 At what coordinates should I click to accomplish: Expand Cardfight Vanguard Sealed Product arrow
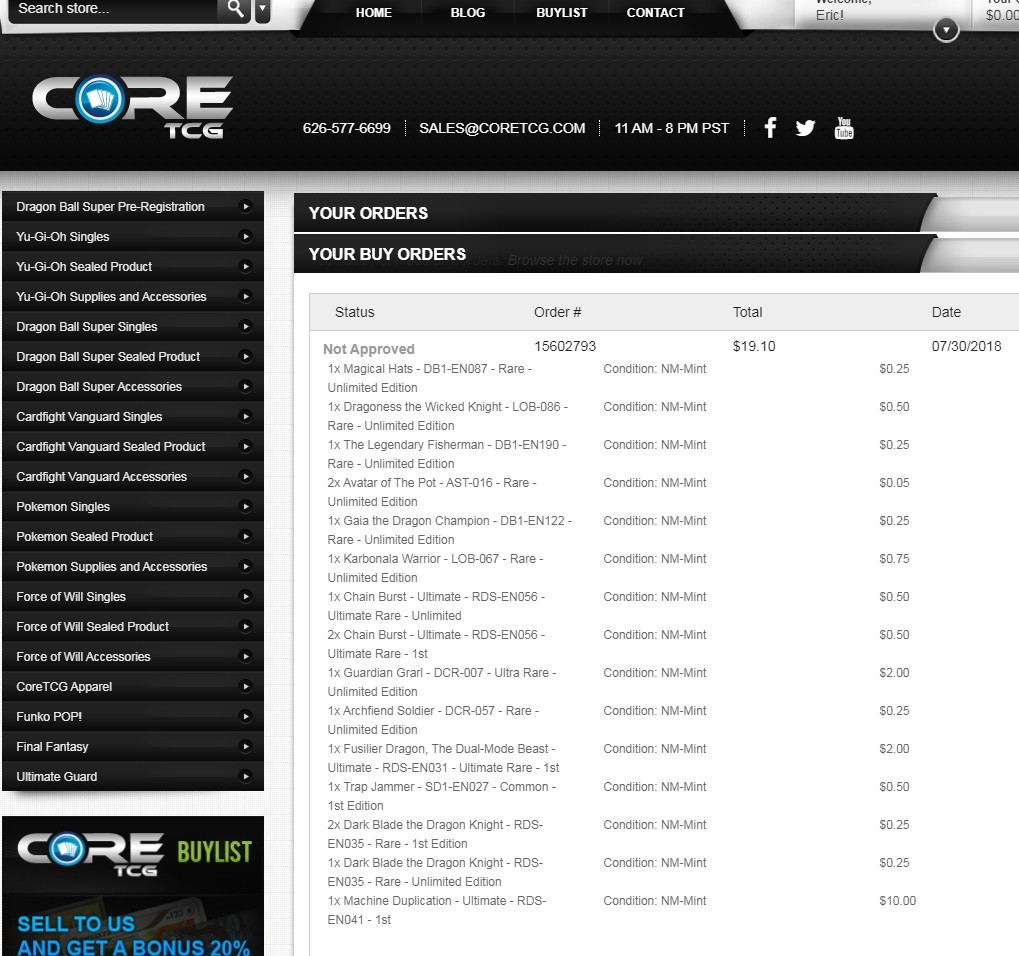246,446
